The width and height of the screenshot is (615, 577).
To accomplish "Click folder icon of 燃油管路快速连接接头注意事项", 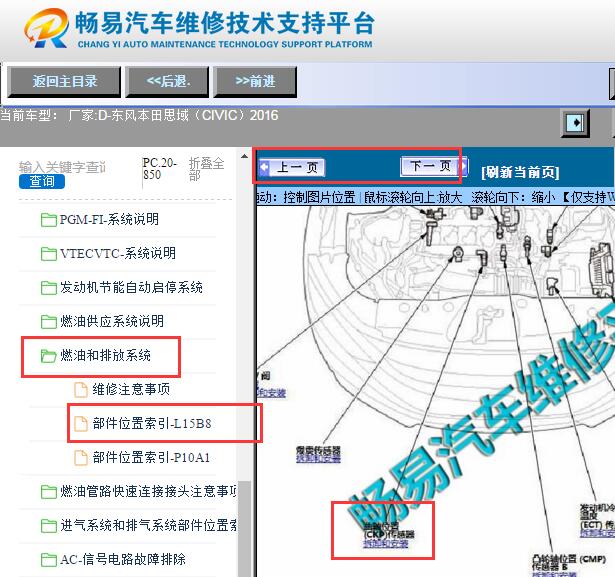I will coord(49,492).
